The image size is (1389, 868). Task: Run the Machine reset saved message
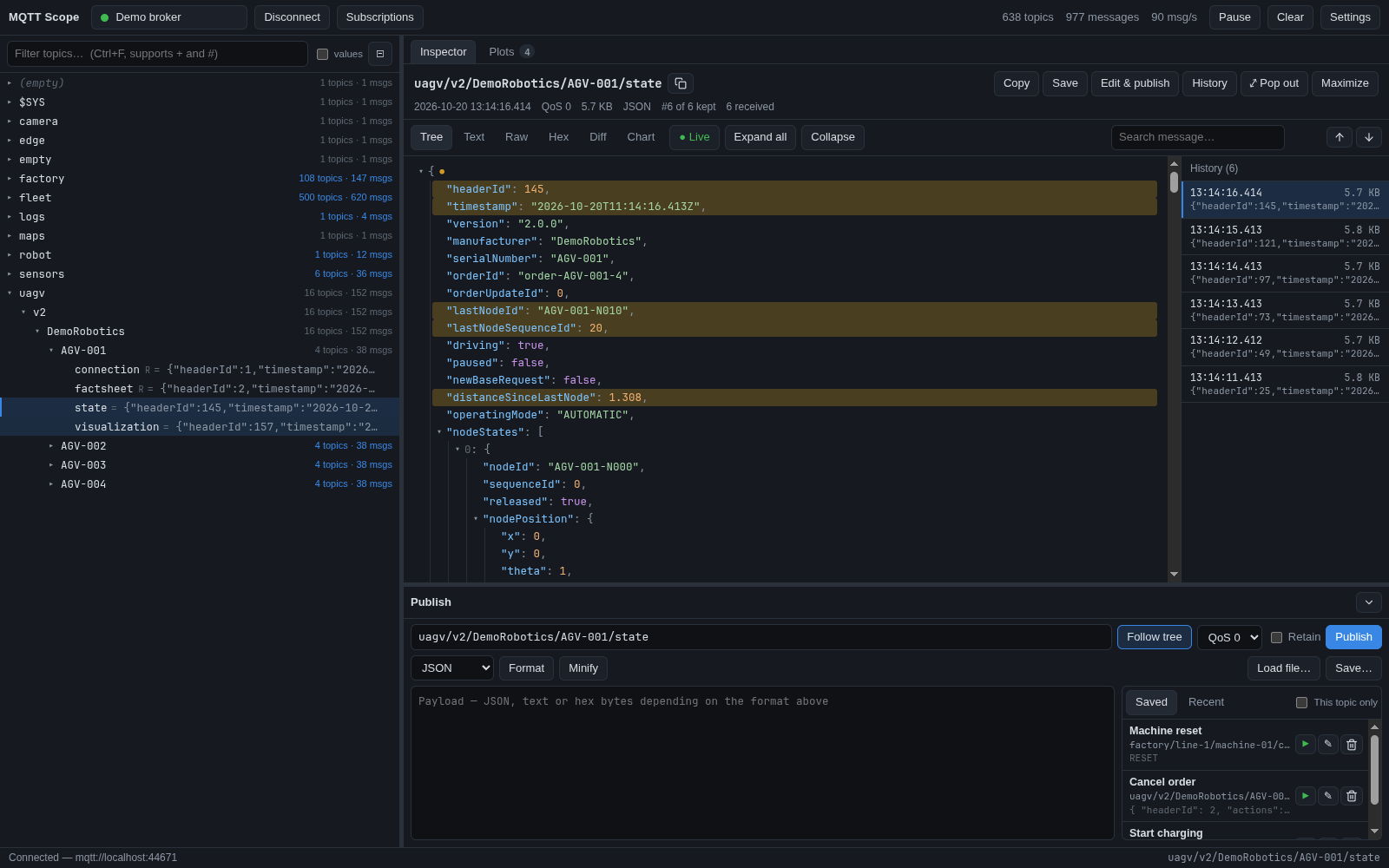1306,744
